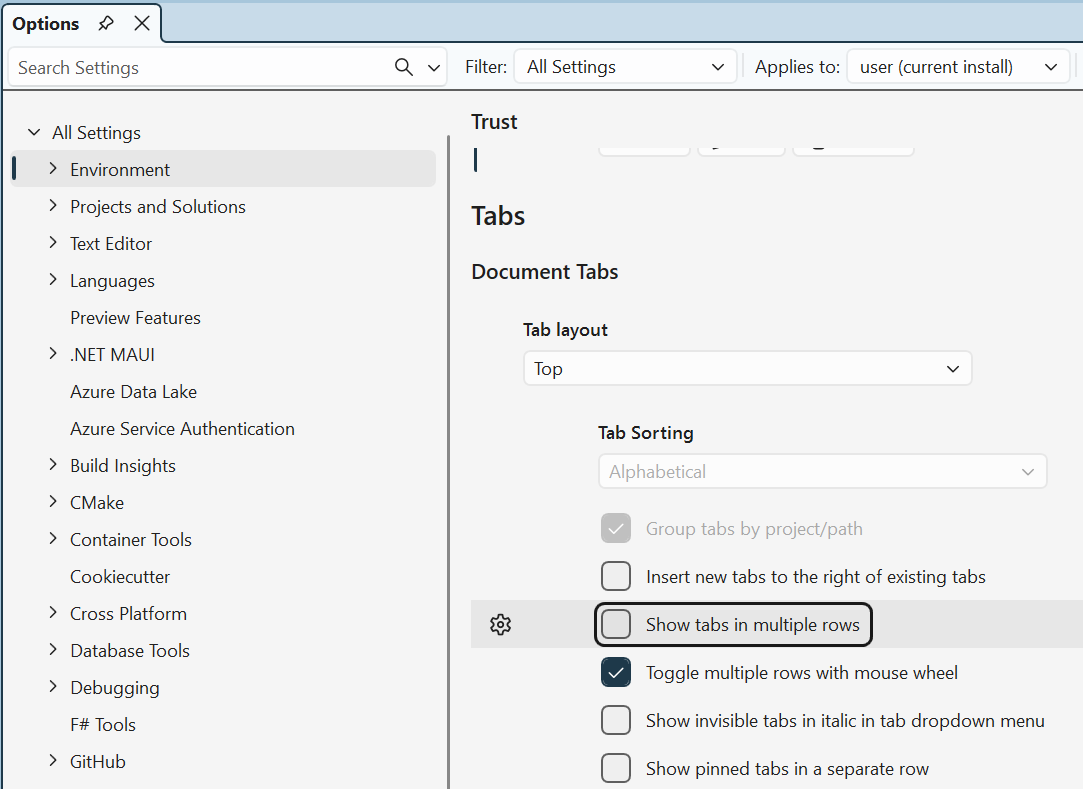Click the Document Tabs heading
This screenshot has height=789, width=1083.
point(544,272)
